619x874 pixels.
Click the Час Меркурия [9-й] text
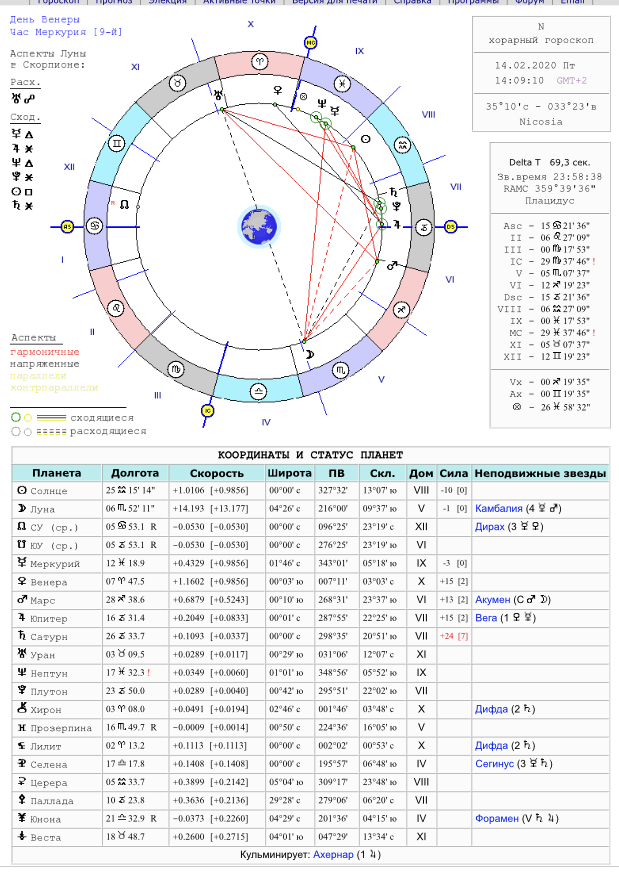(66, 32)
